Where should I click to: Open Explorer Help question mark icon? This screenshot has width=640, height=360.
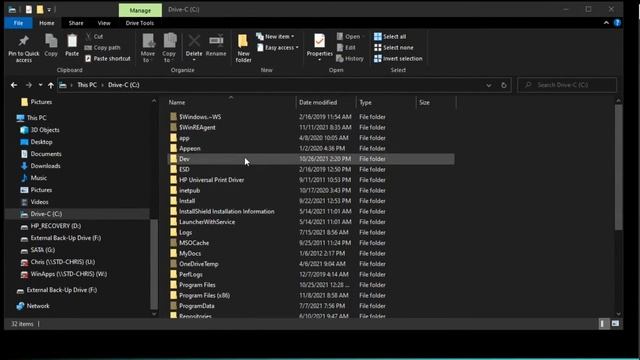tap(617, 23)
